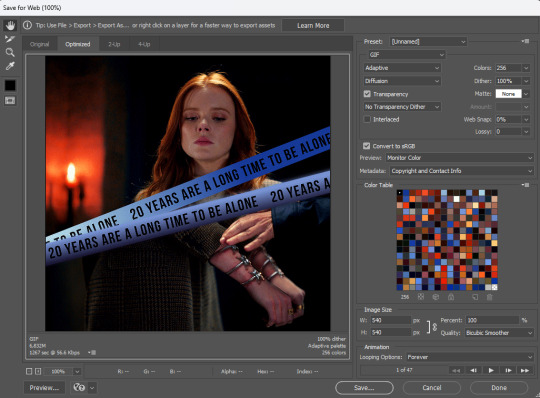Expand the Colors count dropdown arrow
Screen dimensions: 540x398
526,68
